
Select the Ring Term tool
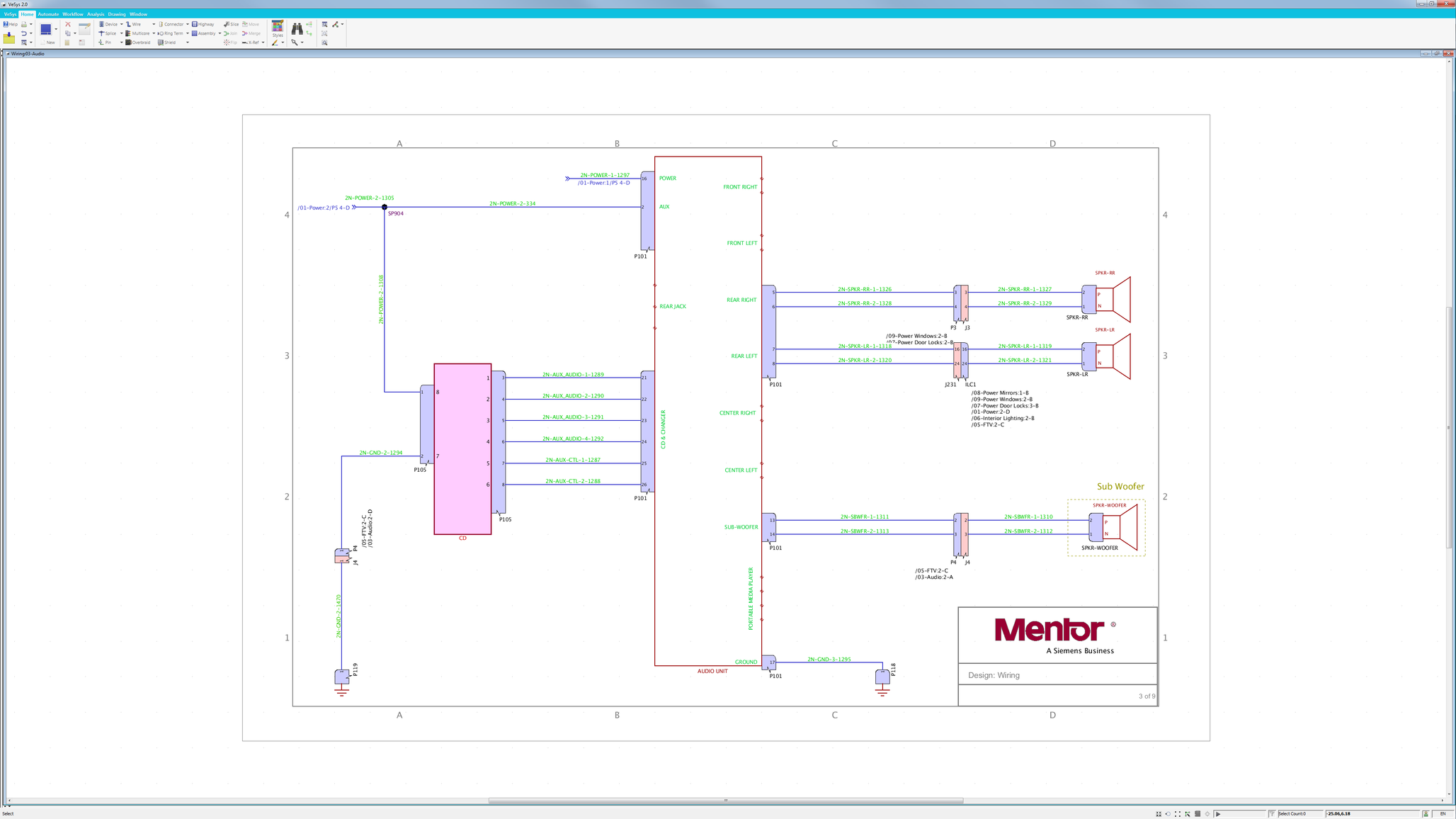pos(173,33)
